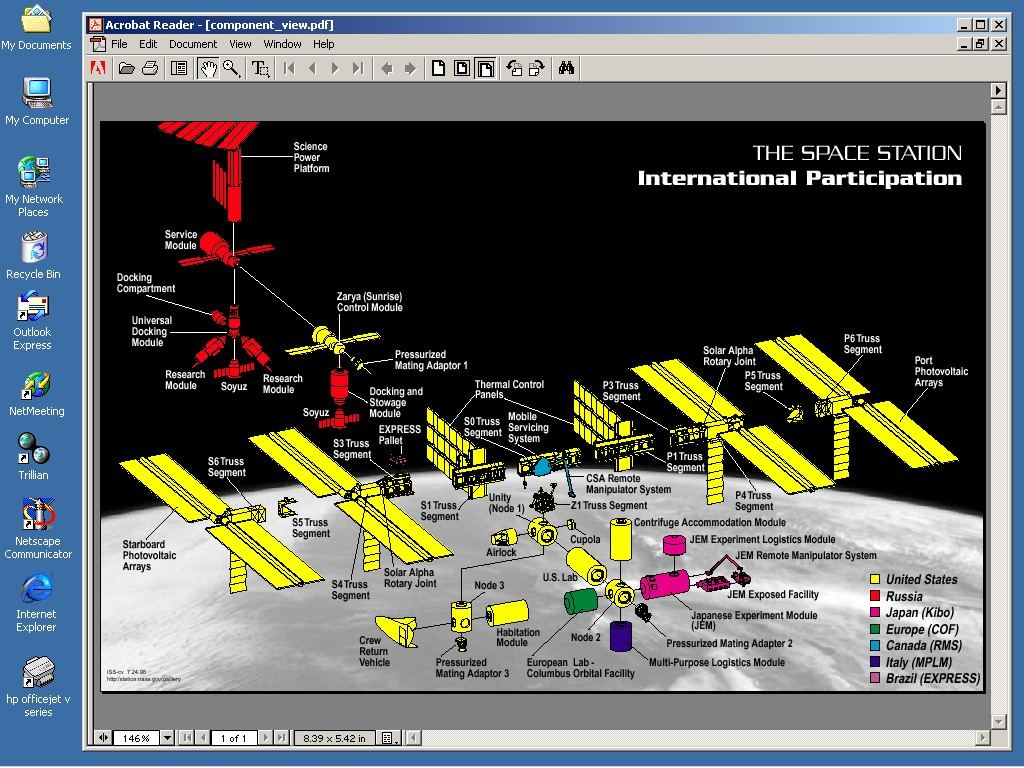The height and width of the screenshot is (768, 1024).
Task: Go to next page in top toolbar
Action: (x=335, y=69)
